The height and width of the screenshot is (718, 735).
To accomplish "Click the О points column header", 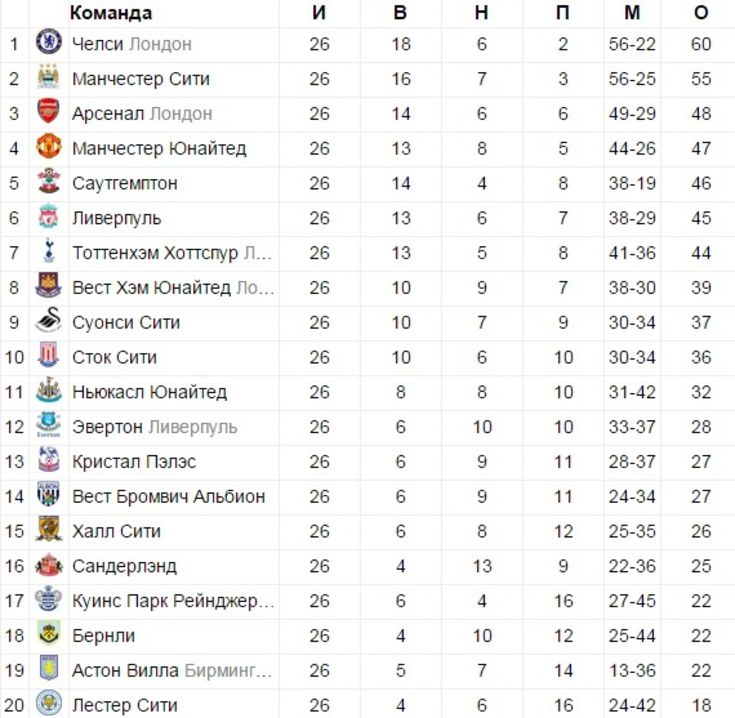I will 701,13.
